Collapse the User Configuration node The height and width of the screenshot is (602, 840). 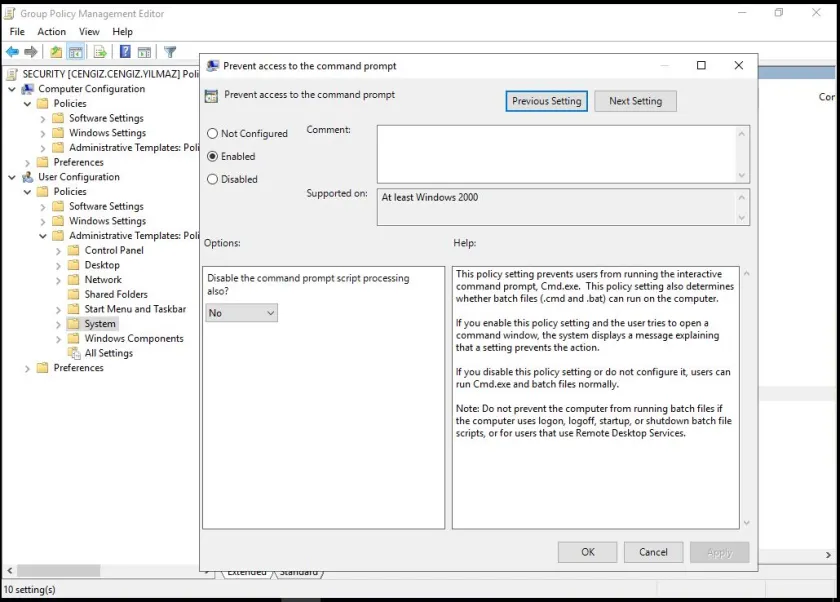click(x=12, y=177)
